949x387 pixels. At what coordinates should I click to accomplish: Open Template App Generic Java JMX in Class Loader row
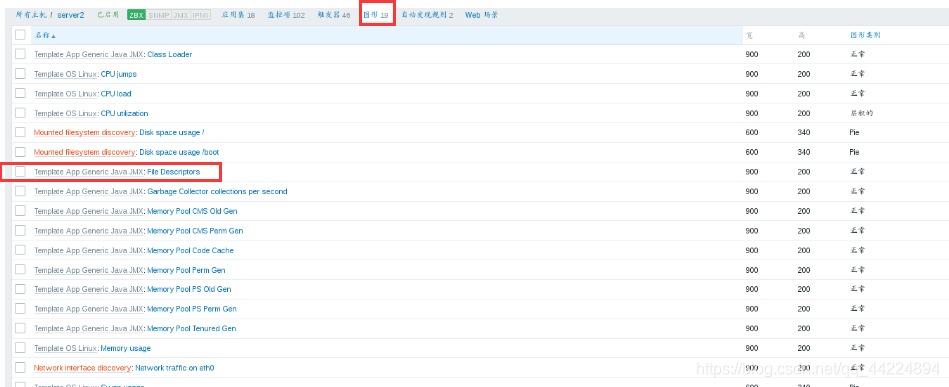[89, 55]
